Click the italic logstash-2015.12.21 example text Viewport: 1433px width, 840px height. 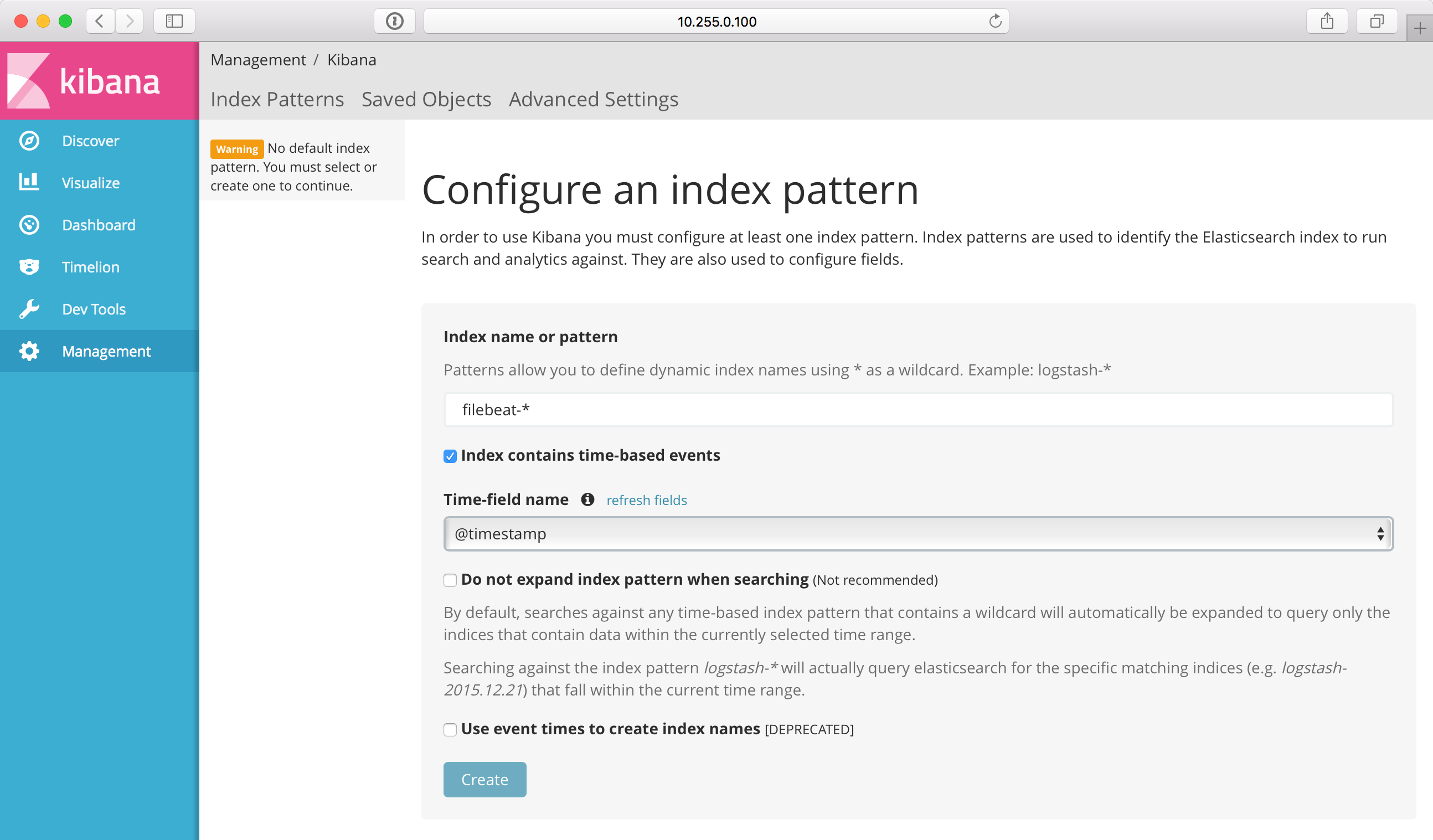point(895,678)
